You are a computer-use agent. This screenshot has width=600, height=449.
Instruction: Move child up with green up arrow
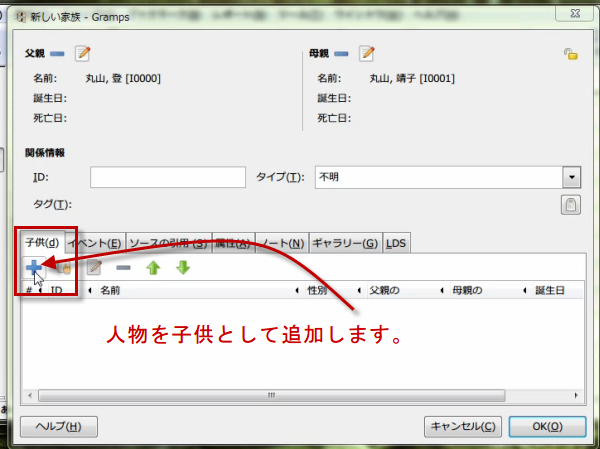pos(153,268)
